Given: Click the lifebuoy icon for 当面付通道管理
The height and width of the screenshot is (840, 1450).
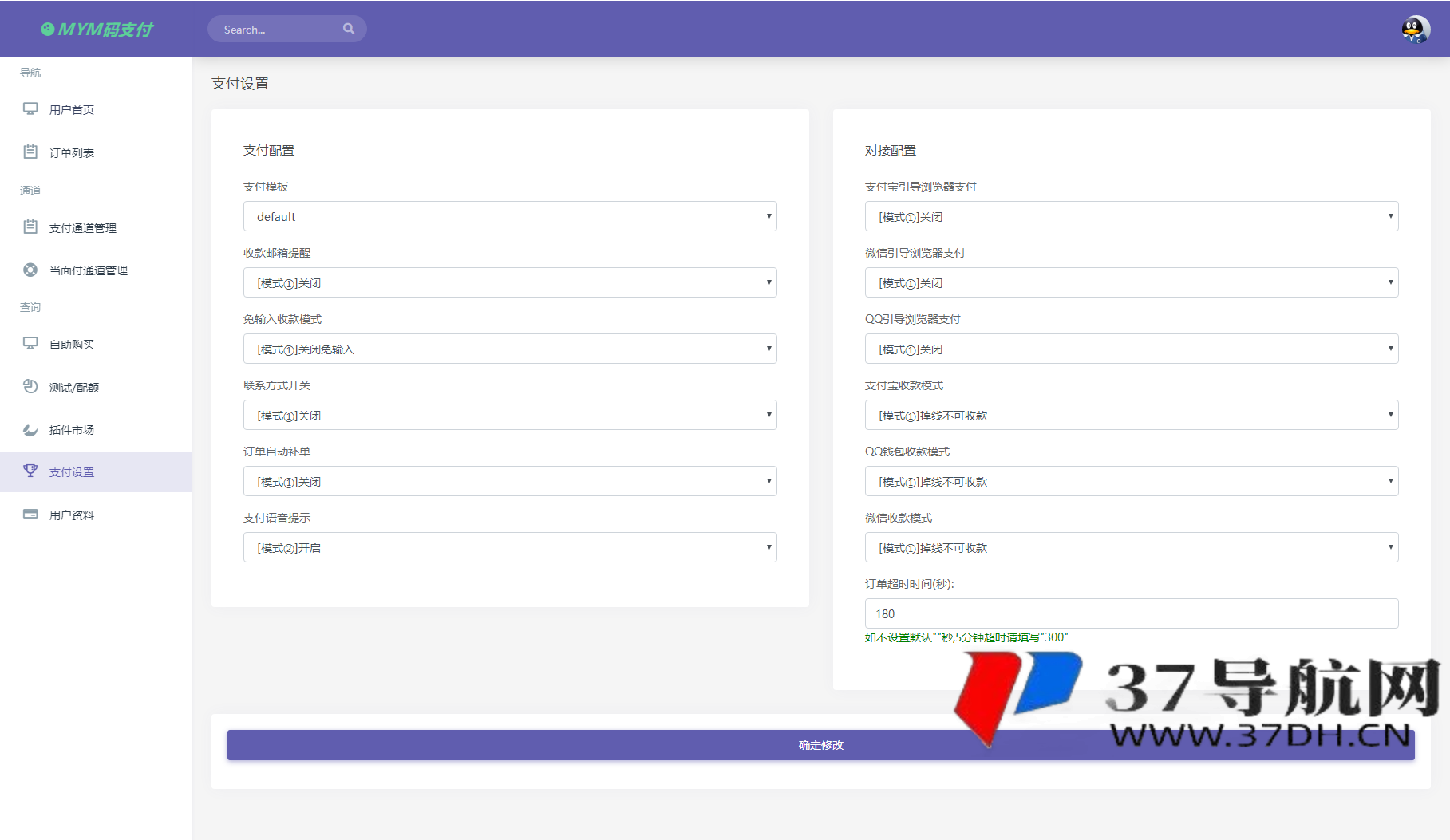Looking at the screenshot, I should coord(30,270).
